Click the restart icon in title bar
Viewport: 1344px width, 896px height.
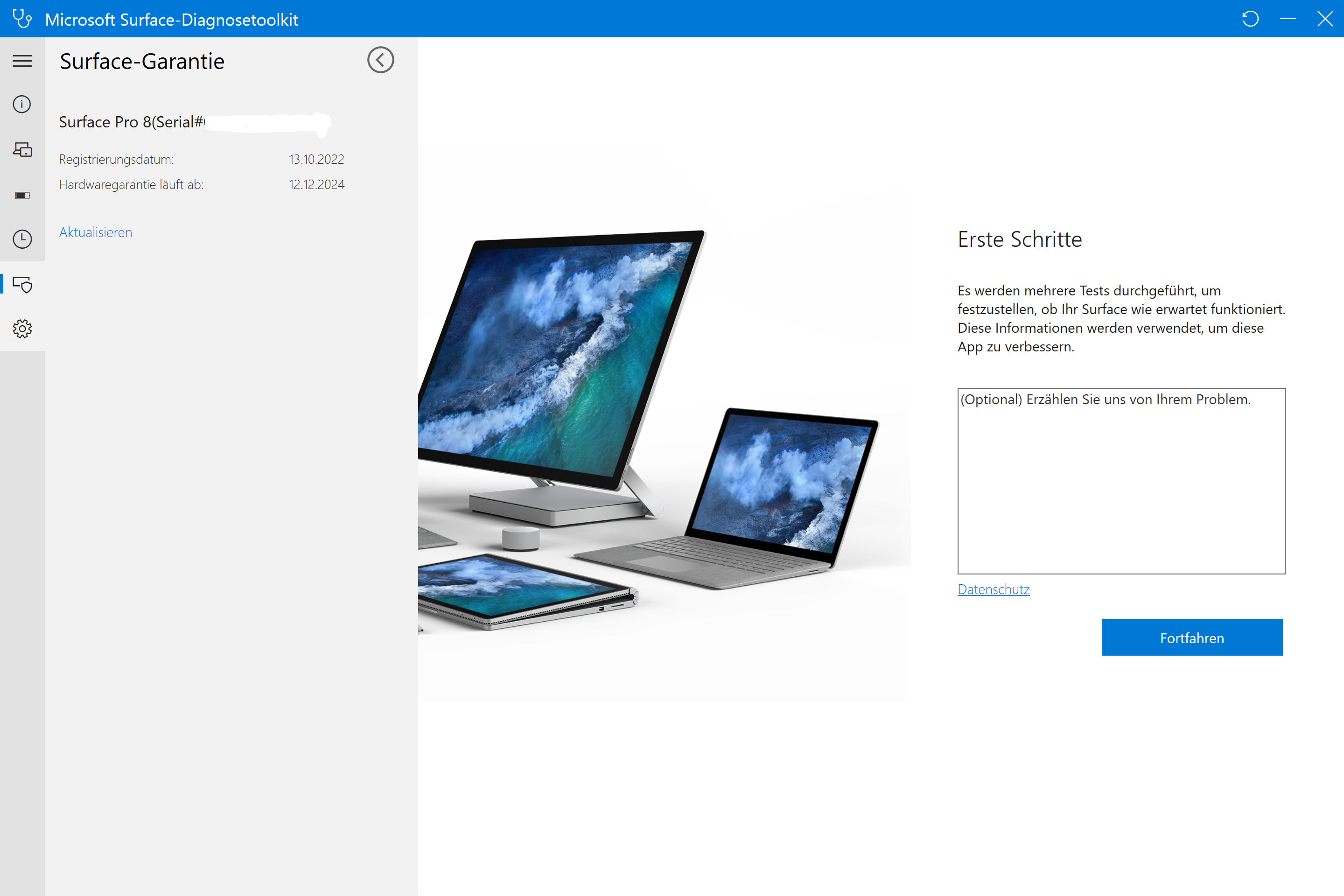coord(1250,19)
